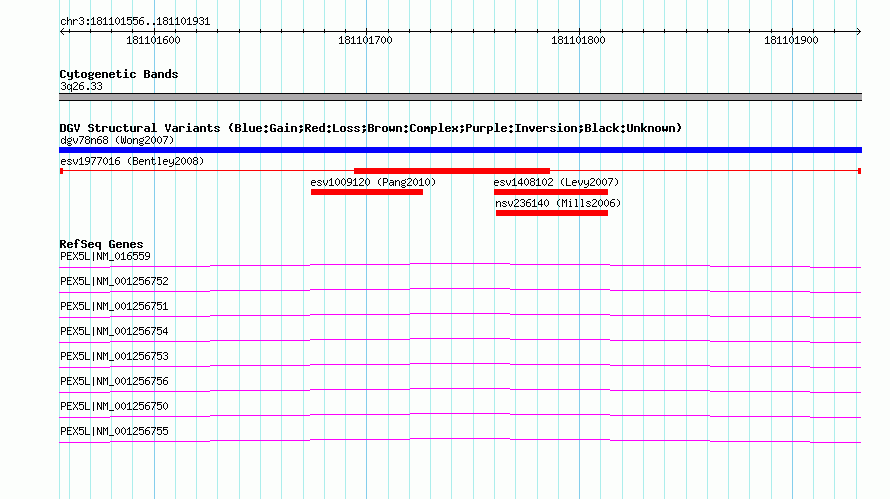Select the thick red esv1977016 loss segment
This screenshot has height=499, width=890.
452,171
